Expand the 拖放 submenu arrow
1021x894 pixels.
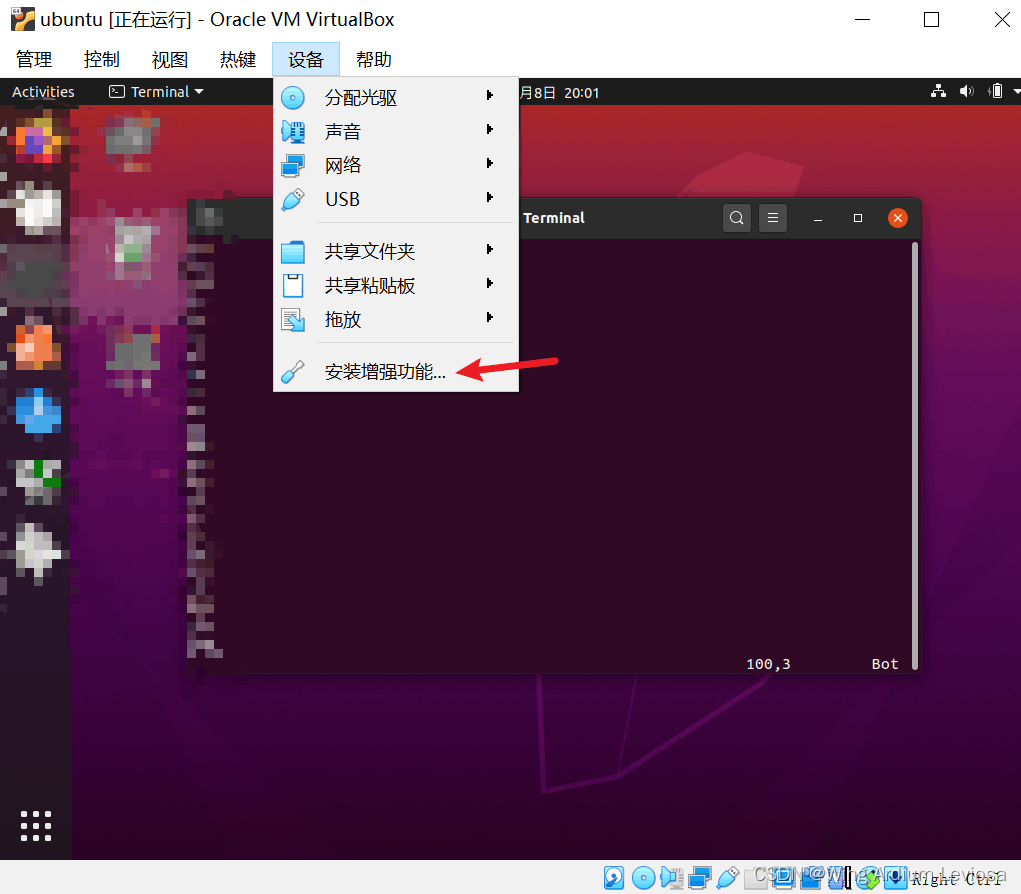click(x=490, y=318)
